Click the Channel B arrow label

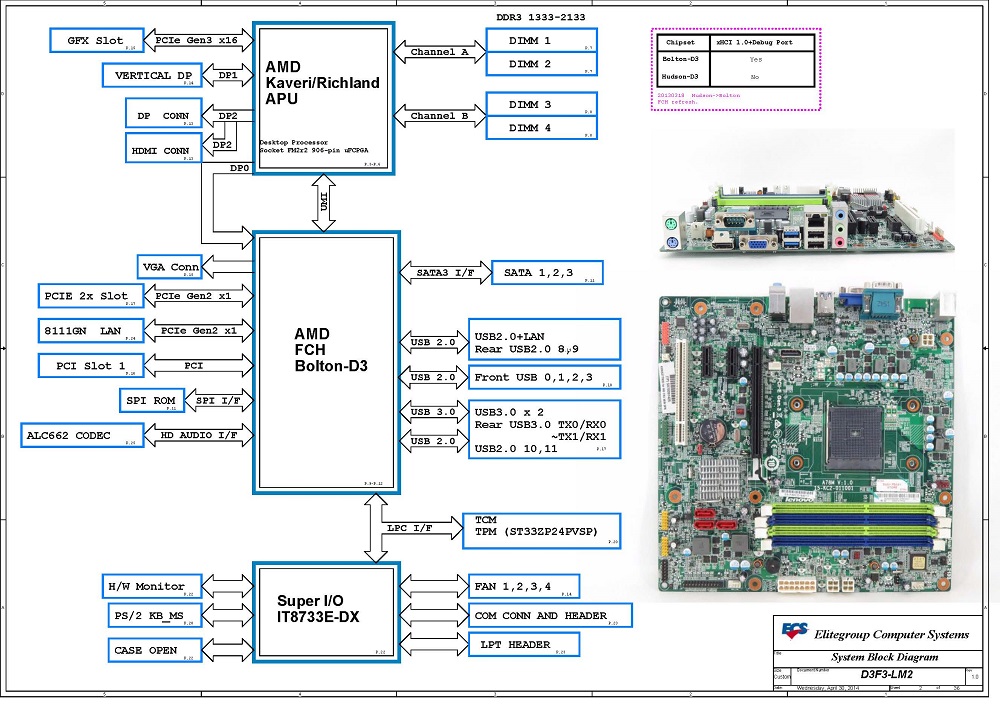(439, 116)
